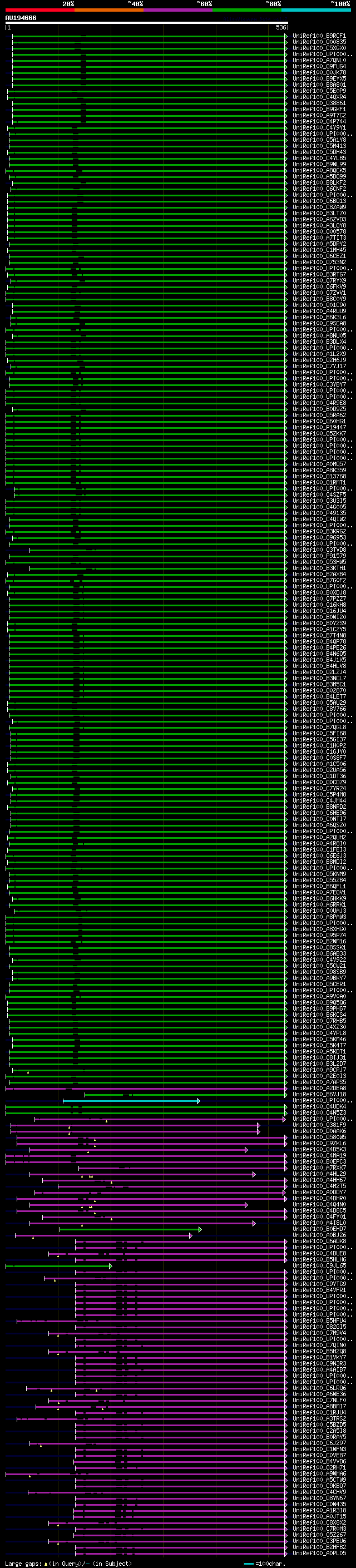356x1568 pixels.
Task: Select the UniRef100_A7RXX7 label
Action: 319,1168
